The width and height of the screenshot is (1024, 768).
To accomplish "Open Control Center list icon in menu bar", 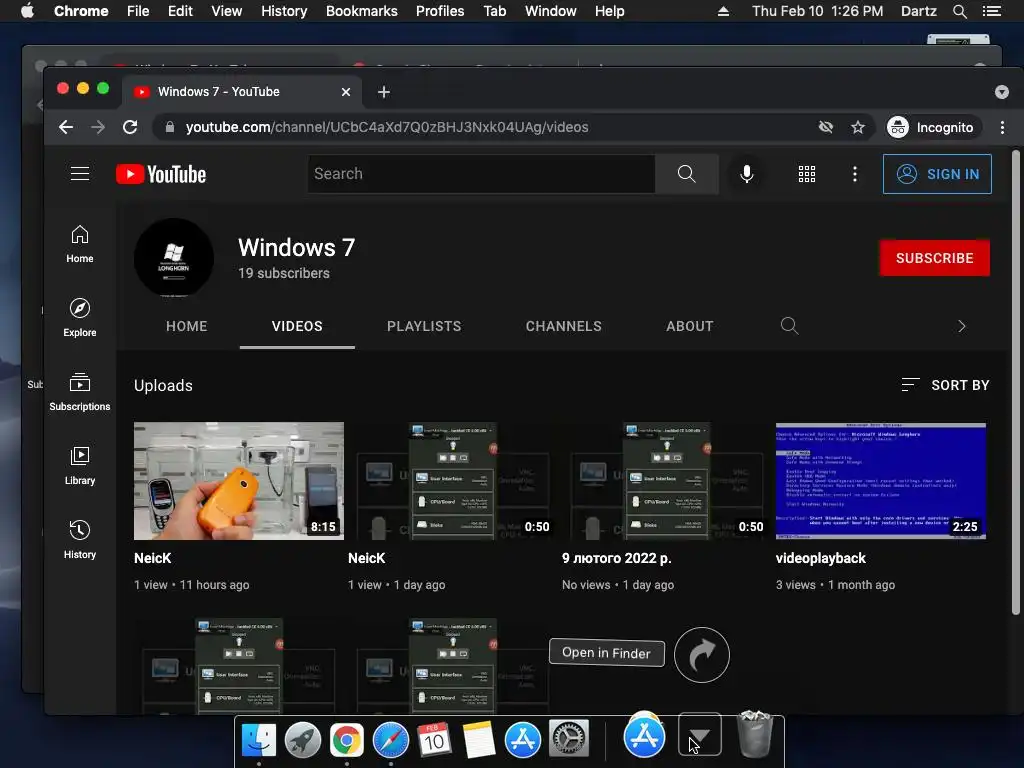I will pyautogui.click(x=991, y=11).
